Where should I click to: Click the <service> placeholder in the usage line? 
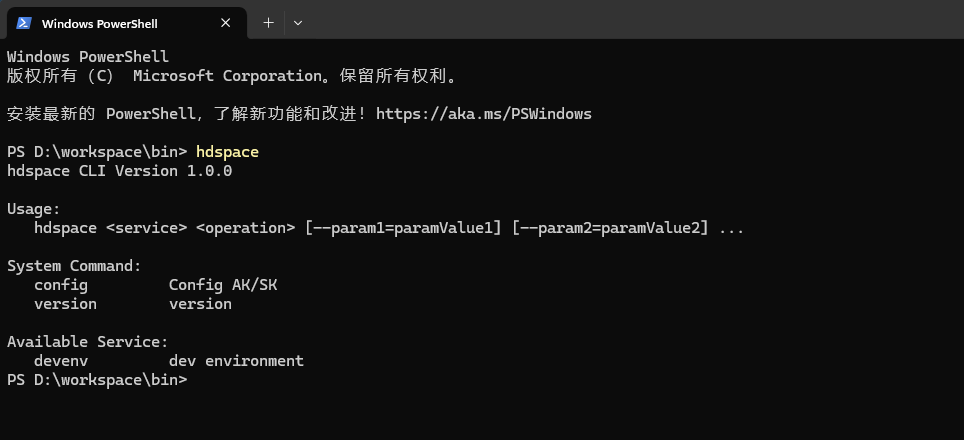pyautogui.click(x=146, y=228)
